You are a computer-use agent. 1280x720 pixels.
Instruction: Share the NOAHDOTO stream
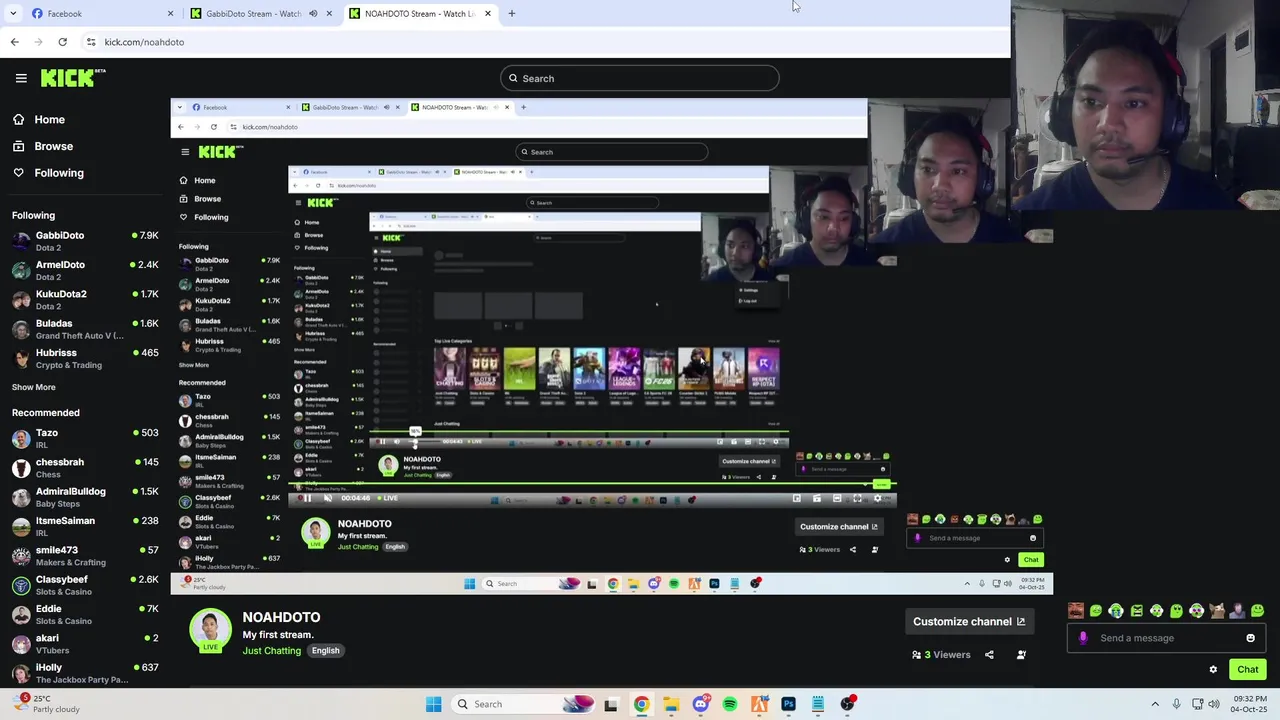click(x=989, y=655)
